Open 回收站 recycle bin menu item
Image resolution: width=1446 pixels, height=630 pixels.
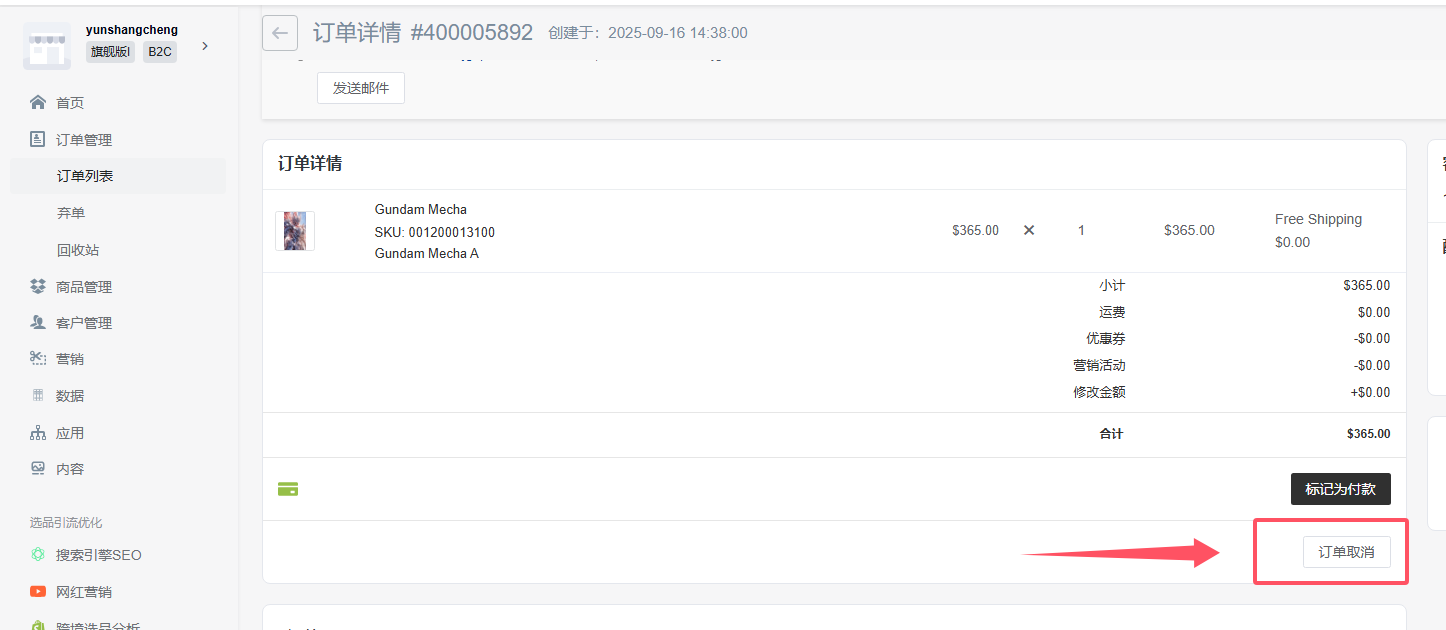click(x=78, y=250)
